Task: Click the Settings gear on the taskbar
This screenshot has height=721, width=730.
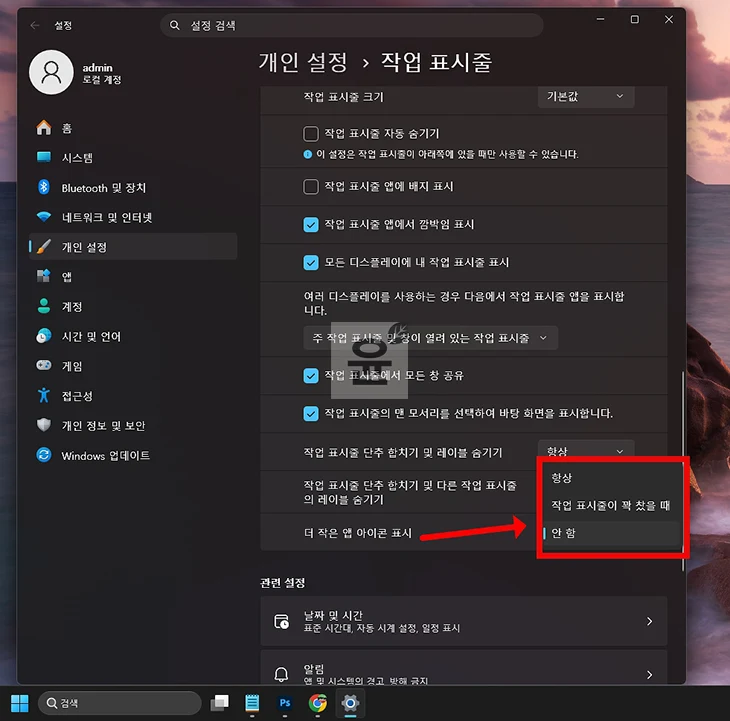Action: [x=350, y=703]
